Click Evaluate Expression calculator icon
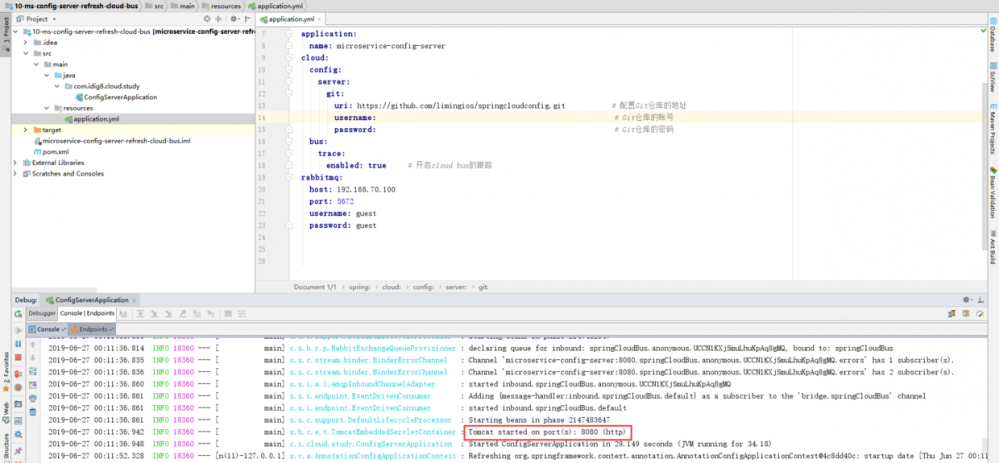This screenshot has height=463, width=999. [228, 314]
